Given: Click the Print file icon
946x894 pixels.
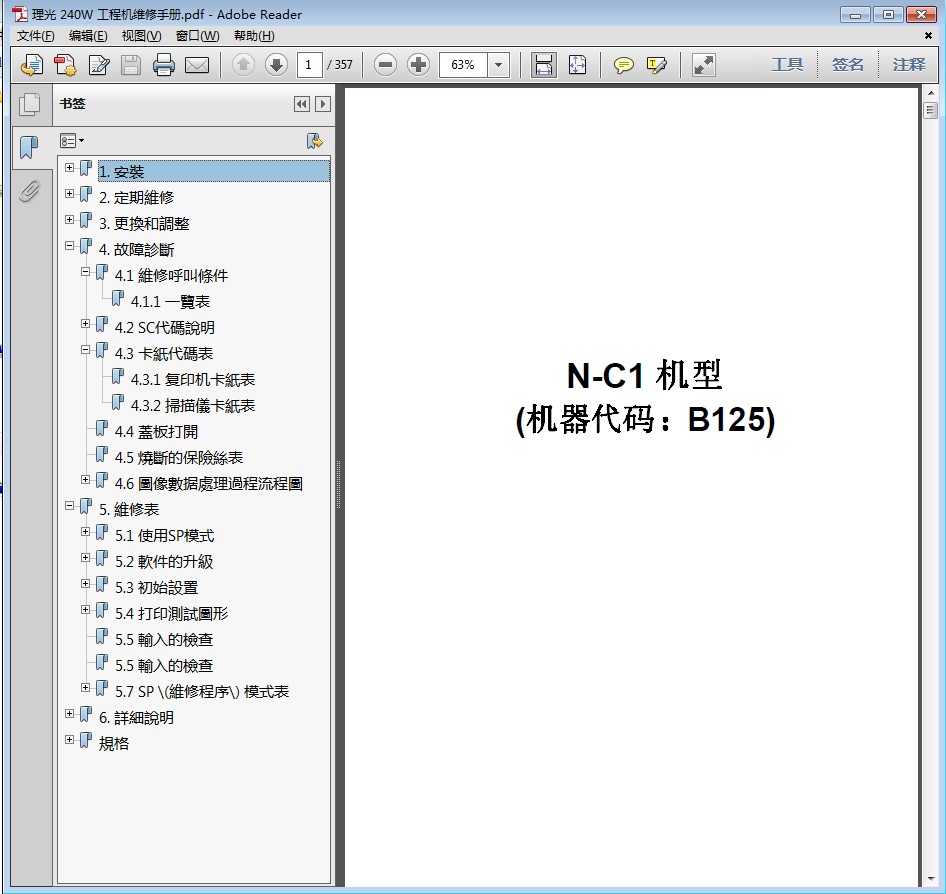Looking at the screenshot, I should point(164,65).
